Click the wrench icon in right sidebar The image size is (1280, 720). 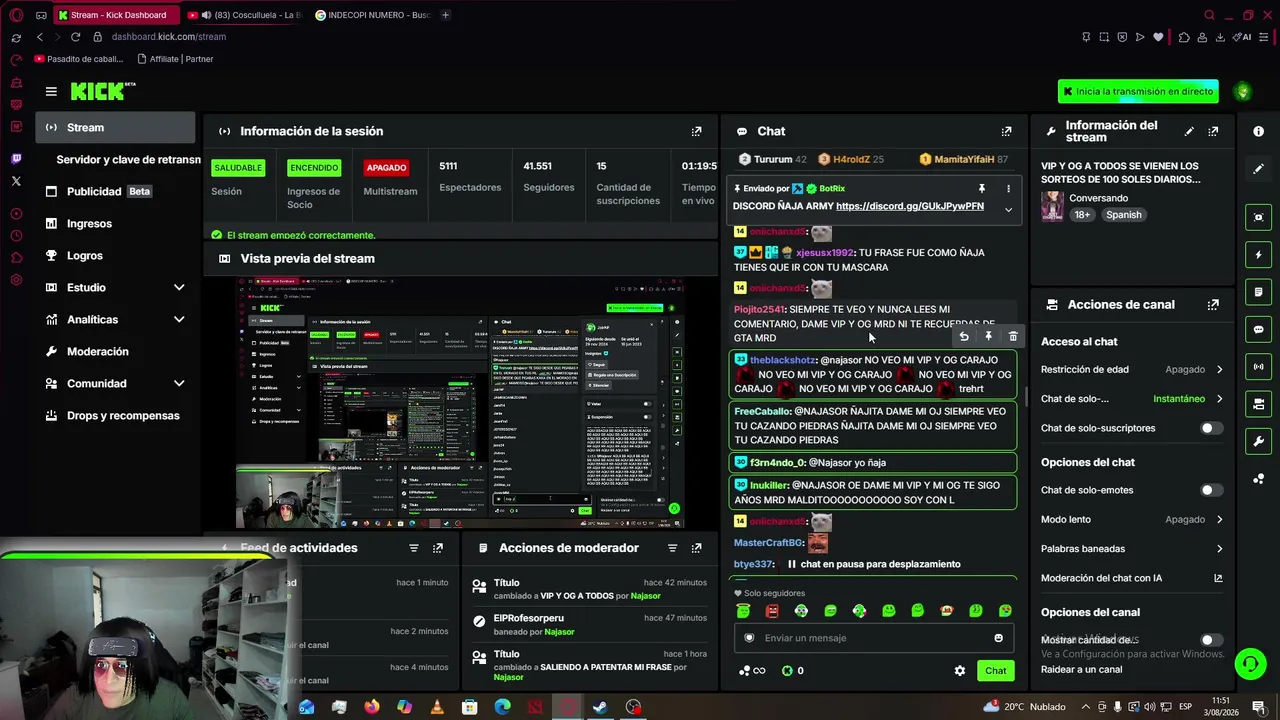click(1258, 441)
